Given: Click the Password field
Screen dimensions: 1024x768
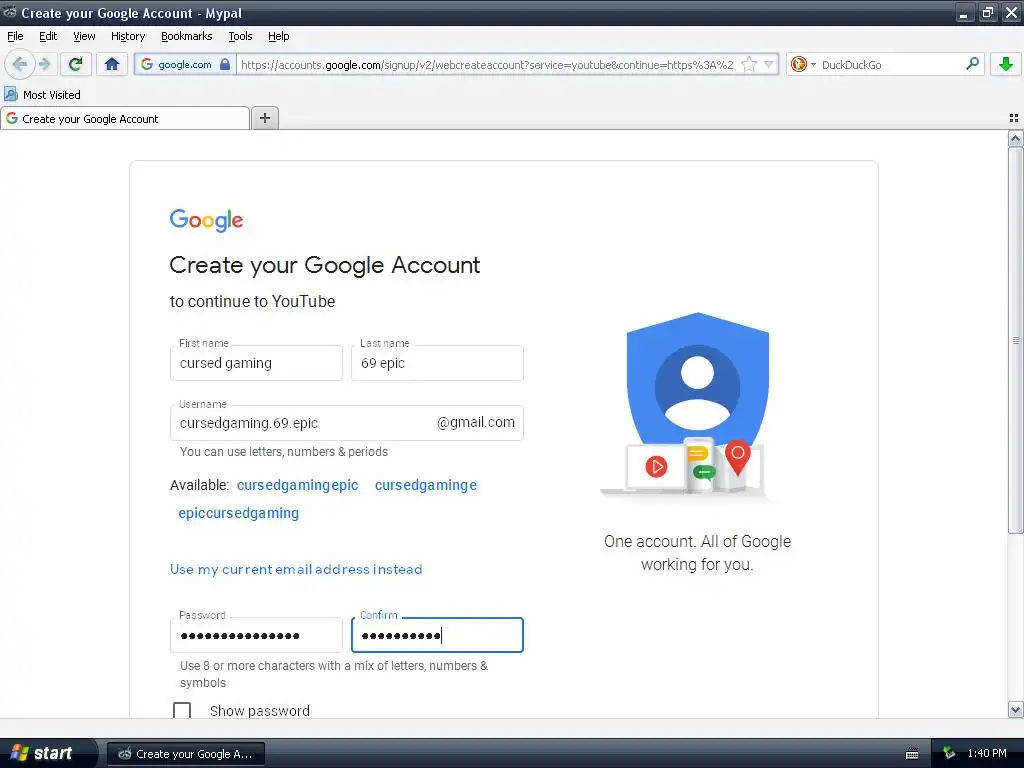Looking at the screenshot, I should point(256,635).
